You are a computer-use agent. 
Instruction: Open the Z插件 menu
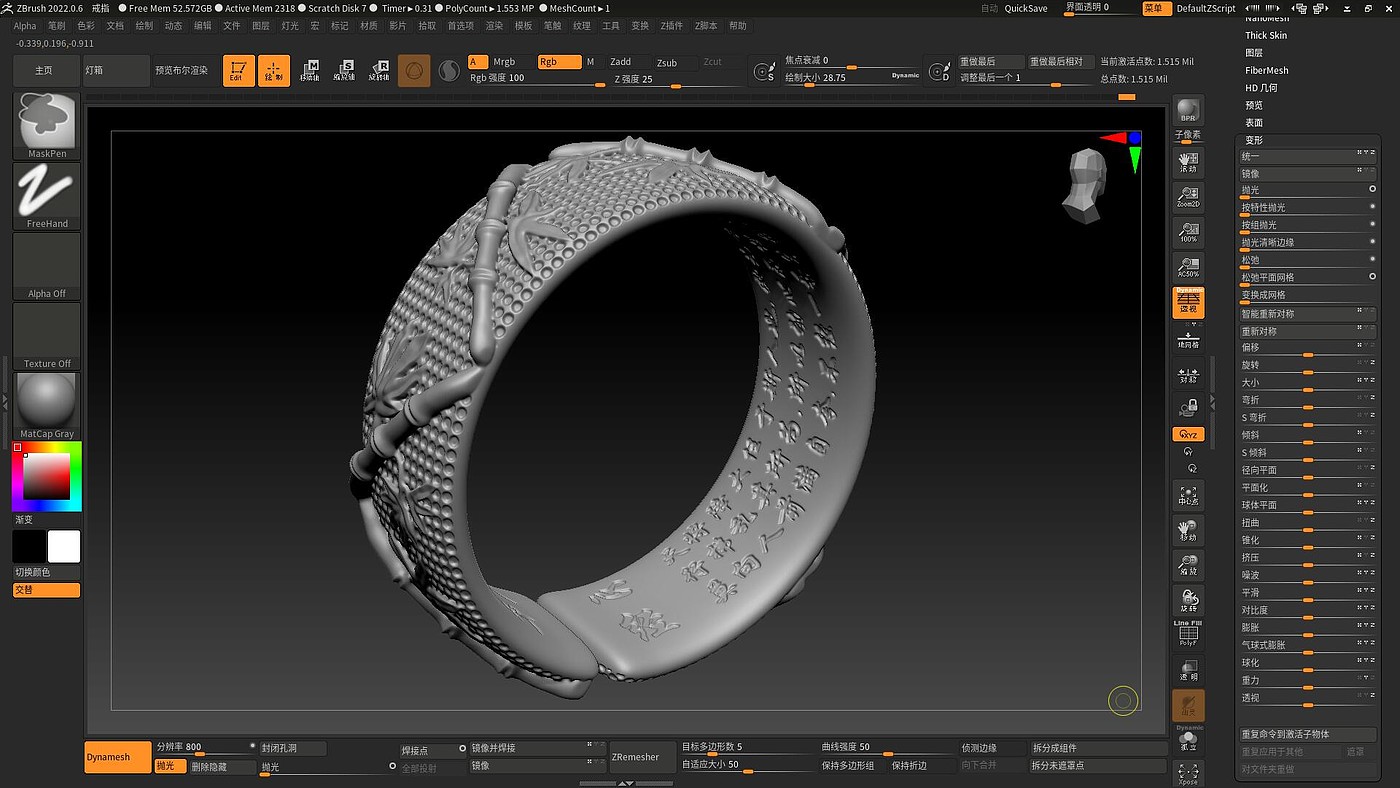click(671, 26)
